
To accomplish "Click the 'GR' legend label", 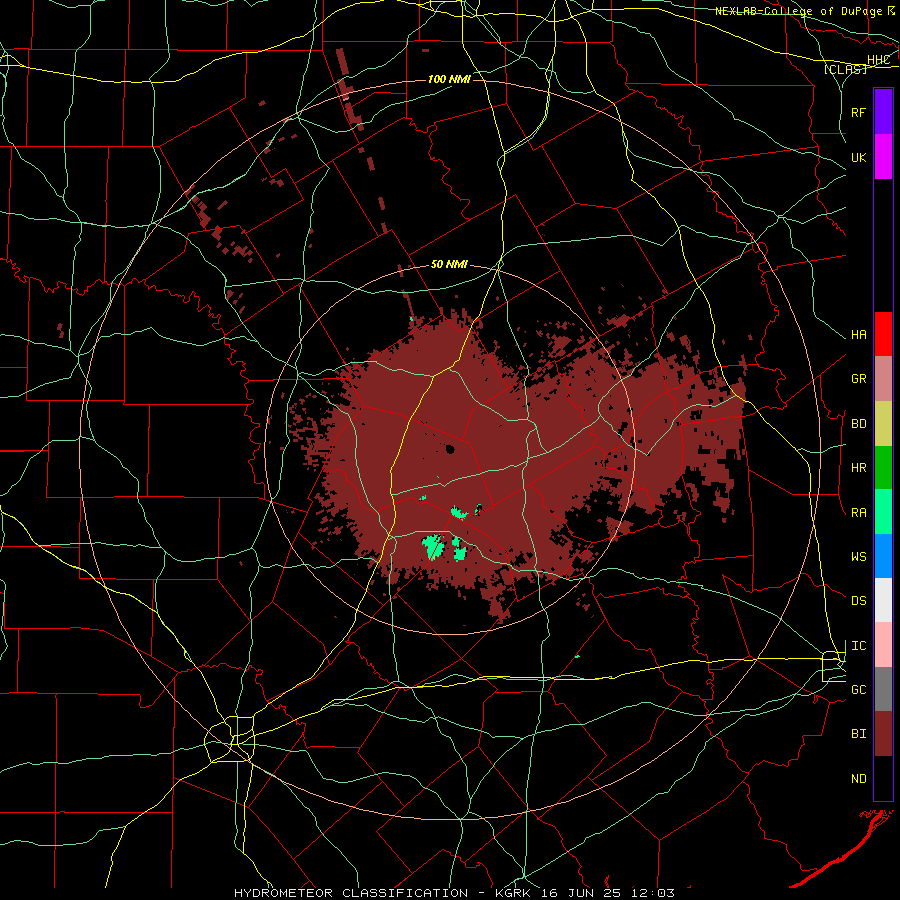I will 858,378.
